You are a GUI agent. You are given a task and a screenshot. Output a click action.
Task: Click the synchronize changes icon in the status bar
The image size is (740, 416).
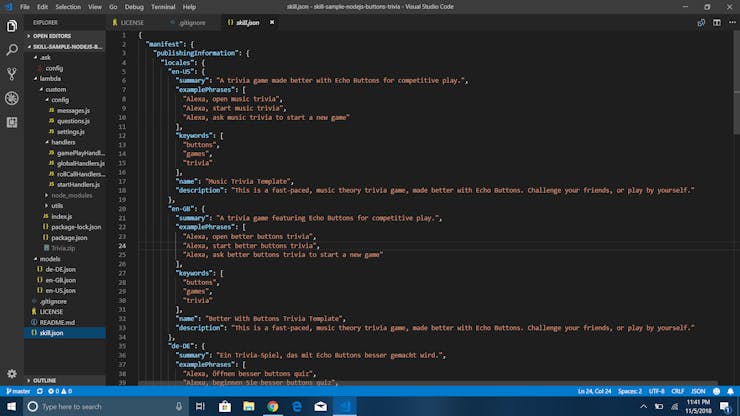40,391
